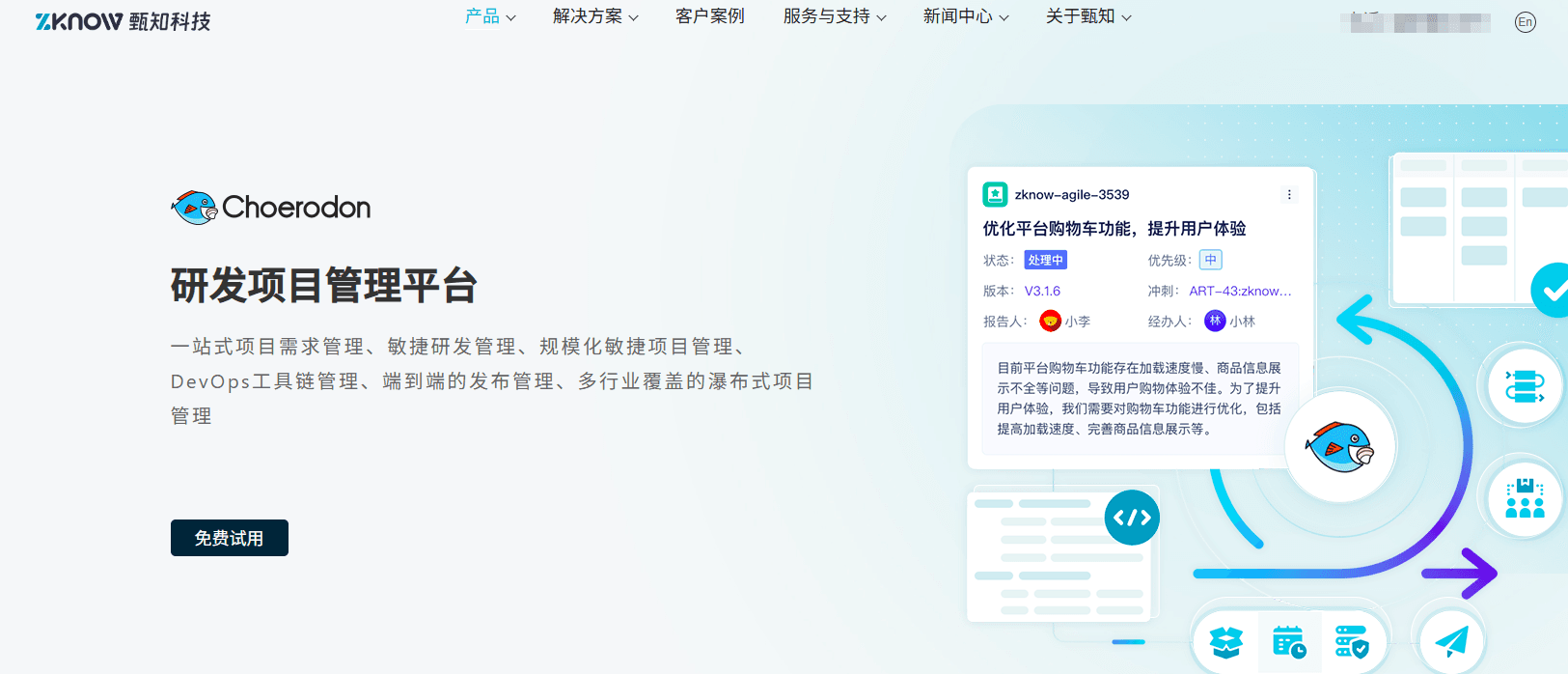Click the round fish mascot icon
1568x674 pixels.
1339,446
